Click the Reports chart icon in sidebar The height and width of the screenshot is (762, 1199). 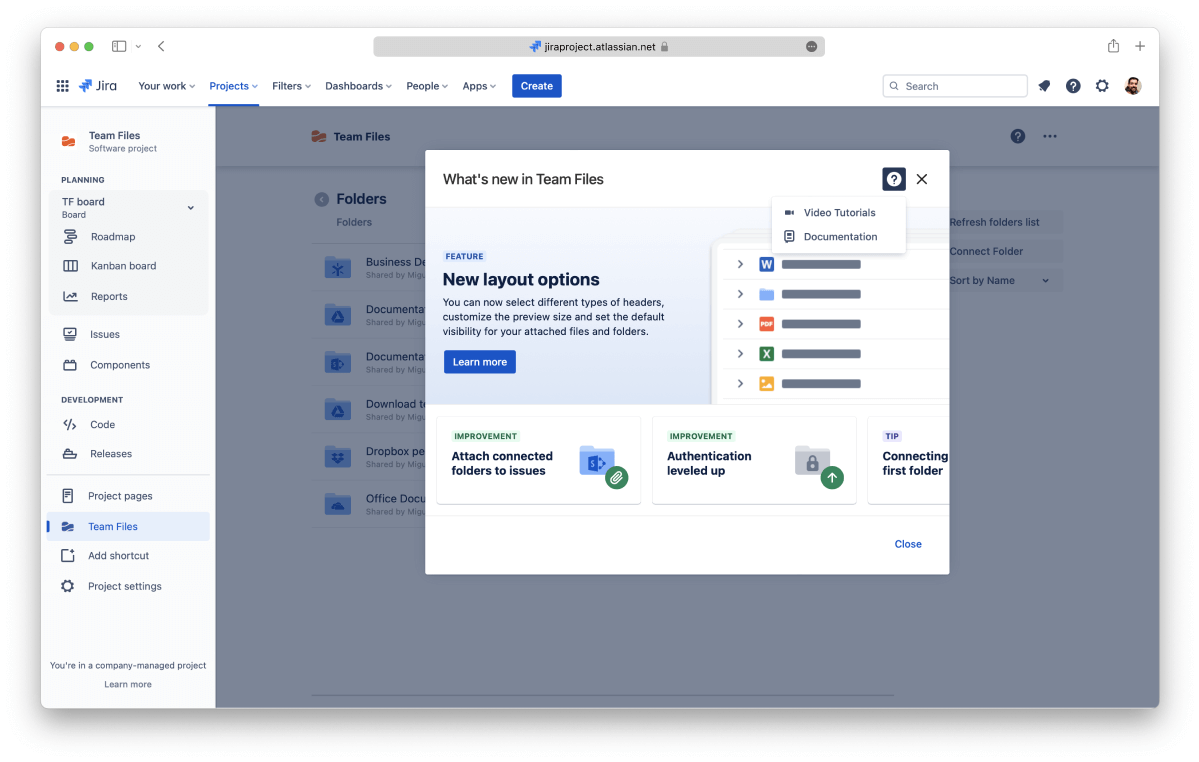(70, 297)
